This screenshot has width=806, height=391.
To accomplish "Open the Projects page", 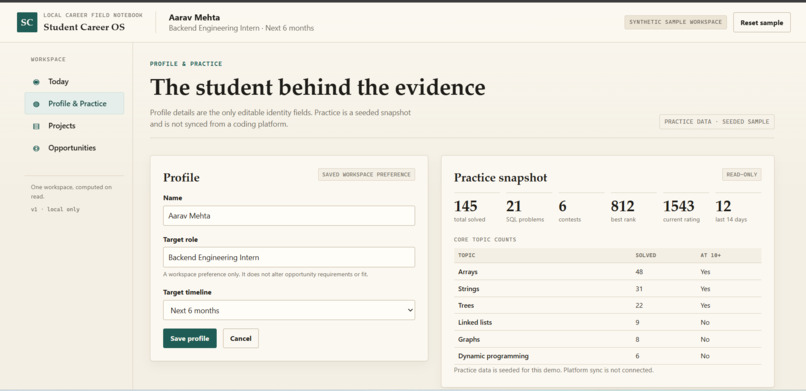I will point(74,126).
